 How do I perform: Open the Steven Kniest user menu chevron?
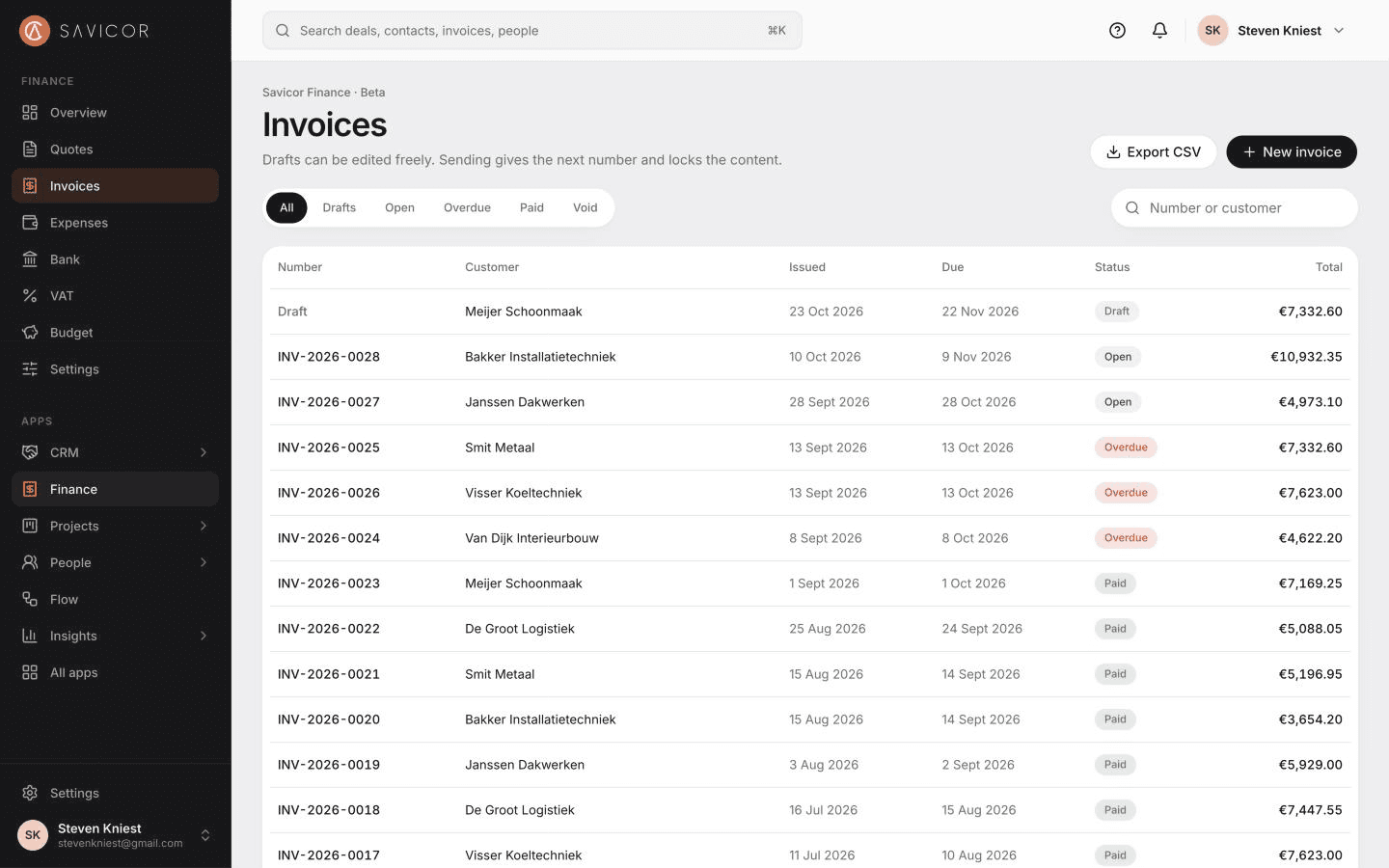pos(1339,31)
